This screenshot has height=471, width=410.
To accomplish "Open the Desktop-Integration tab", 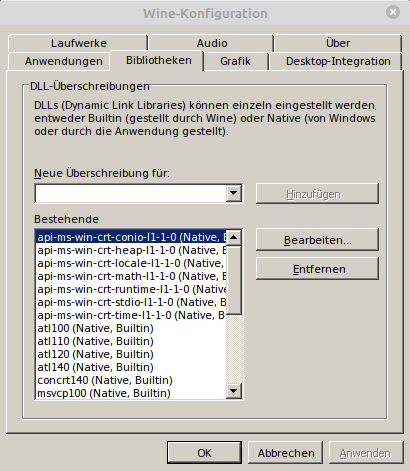I will 338,61.
